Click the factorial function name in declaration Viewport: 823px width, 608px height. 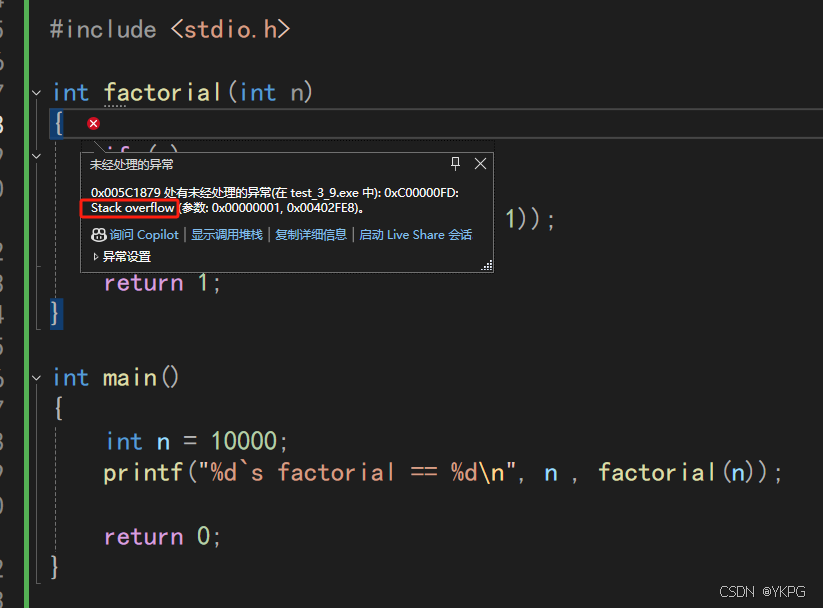click(x=162, y=93)
